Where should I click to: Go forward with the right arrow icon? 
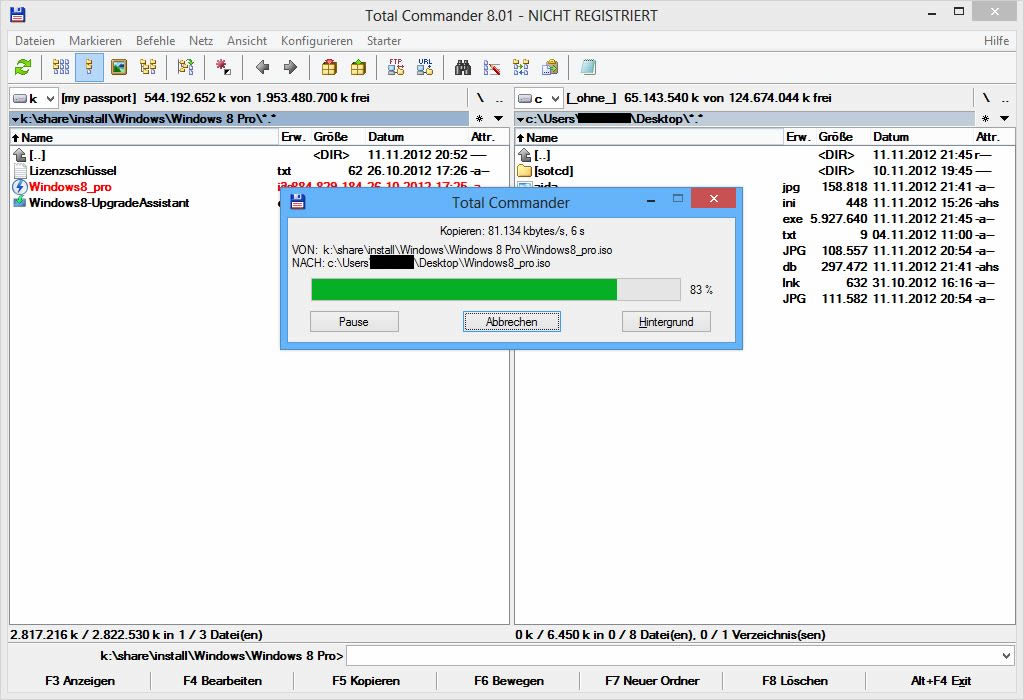click(291, 67)
